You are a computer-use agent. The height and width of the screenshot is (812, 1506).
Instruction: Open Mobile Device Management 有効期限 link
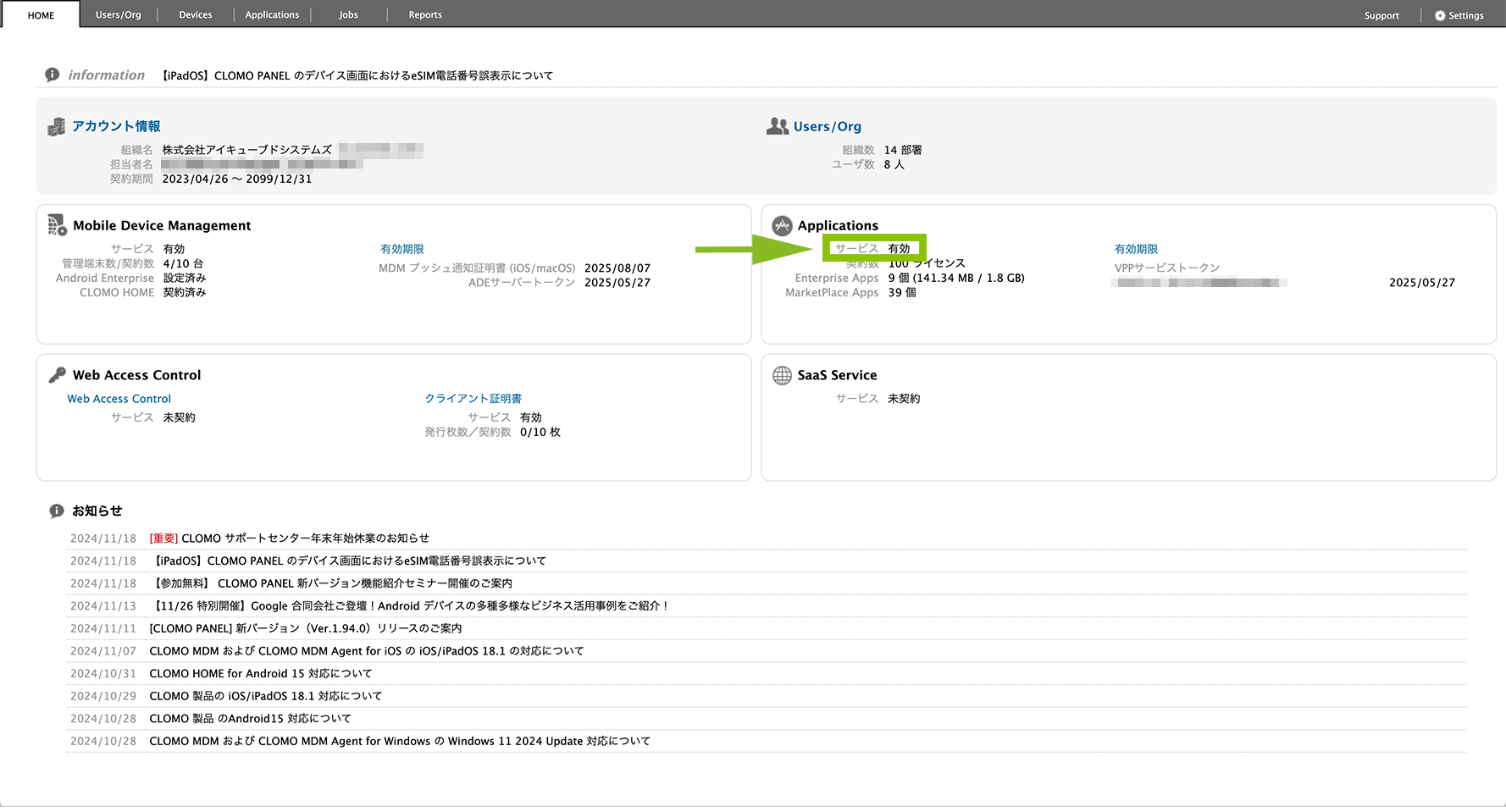pyautogui.click(x=402, y=249)
